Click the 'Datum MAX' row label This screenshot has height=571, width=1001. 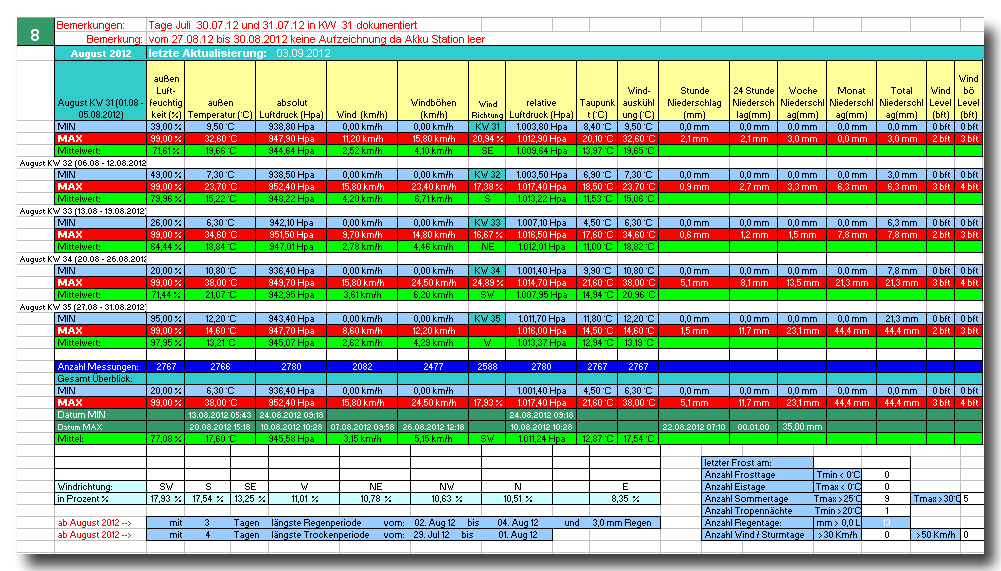[x=101, y=427]
